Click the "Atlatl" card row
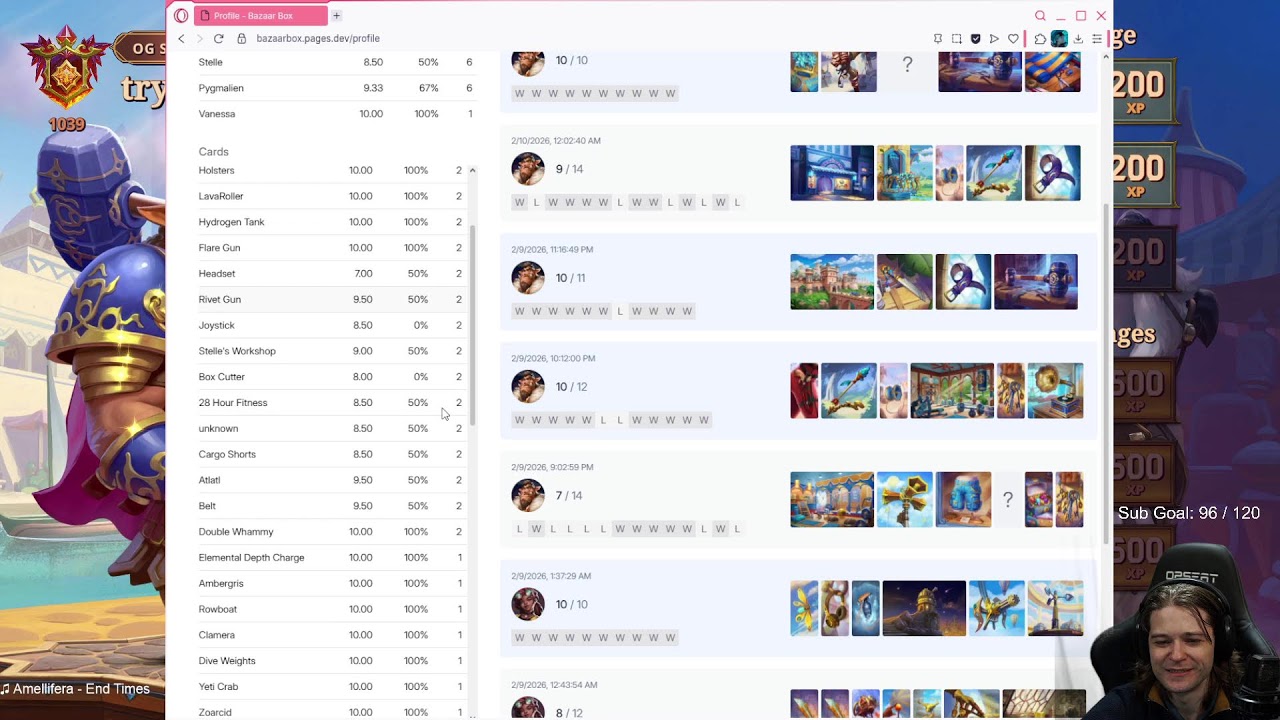Image resolution: width=1280 pixels, height=720 pixels. pyautogui.click(x=331, y=480)
